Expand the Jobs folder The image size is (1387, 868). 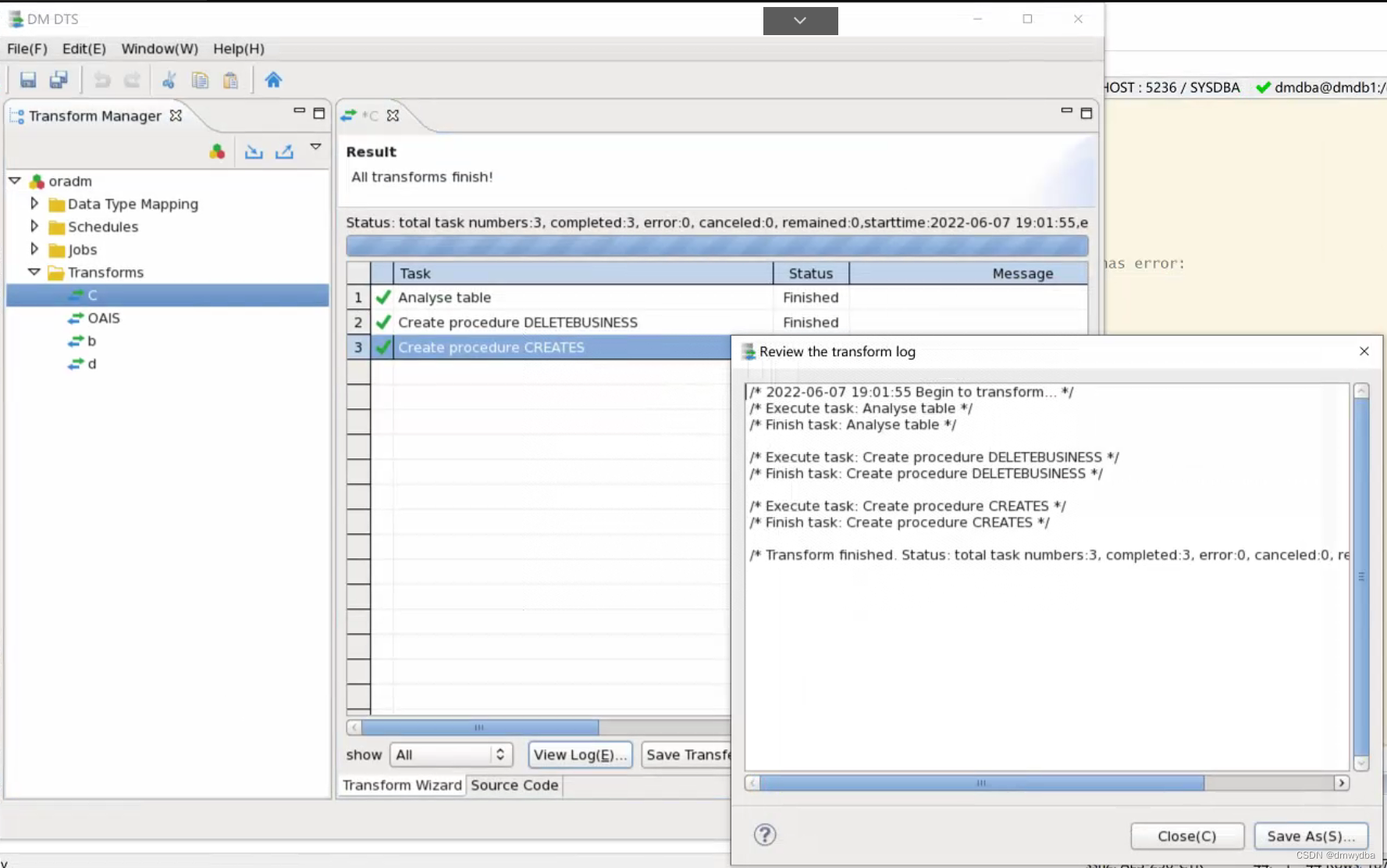pos(34,248)
